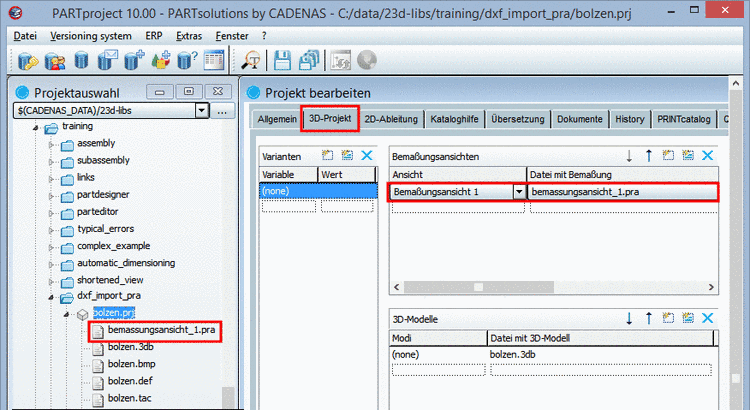Select bolzen.bmp in the tree
The image size is (750, 410).
pyautogui.click(x=132, y=364)
